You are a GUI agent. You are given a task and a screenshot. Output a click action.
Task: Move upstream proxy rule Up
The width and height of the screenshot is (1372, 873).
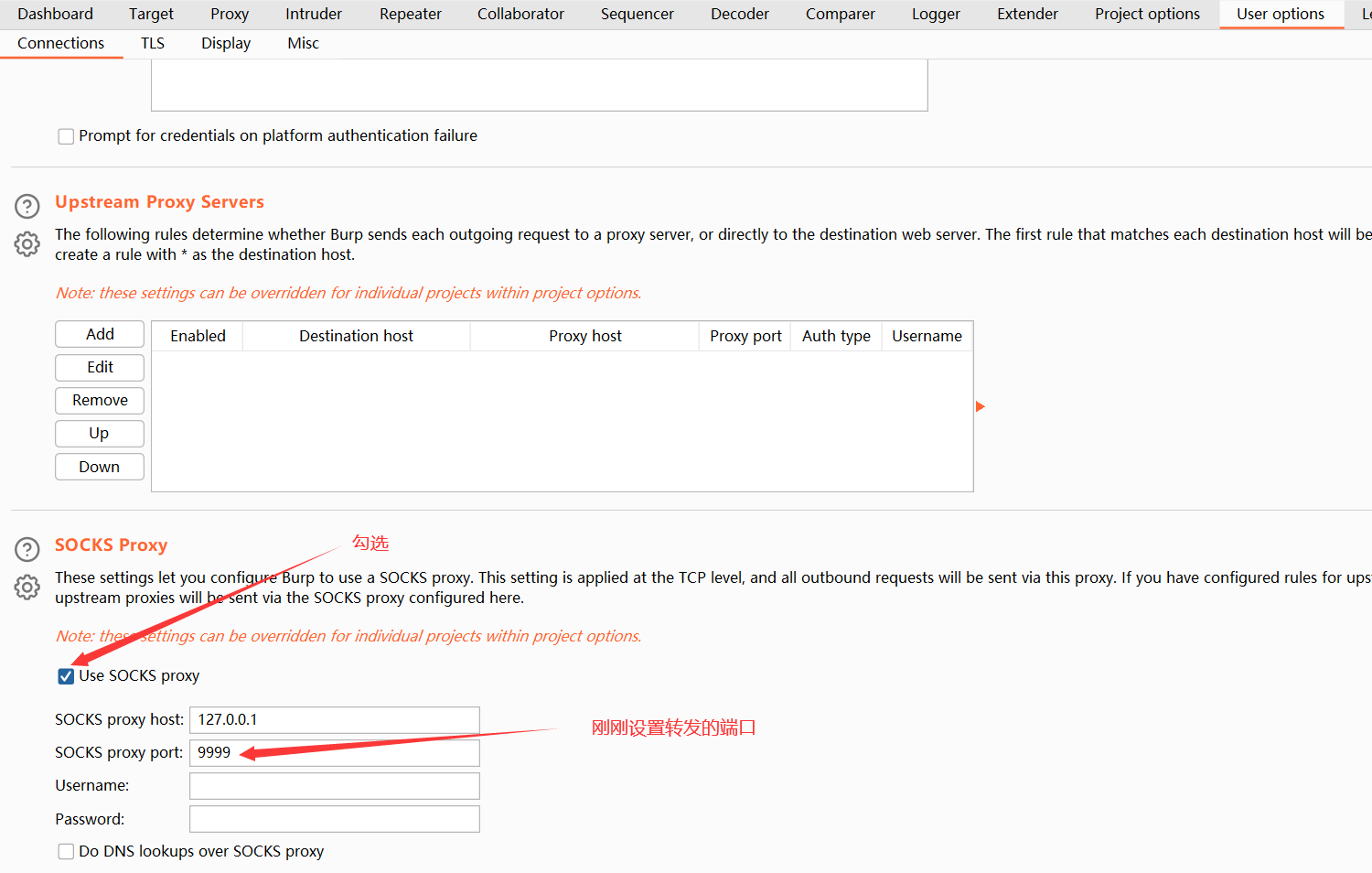100,433
